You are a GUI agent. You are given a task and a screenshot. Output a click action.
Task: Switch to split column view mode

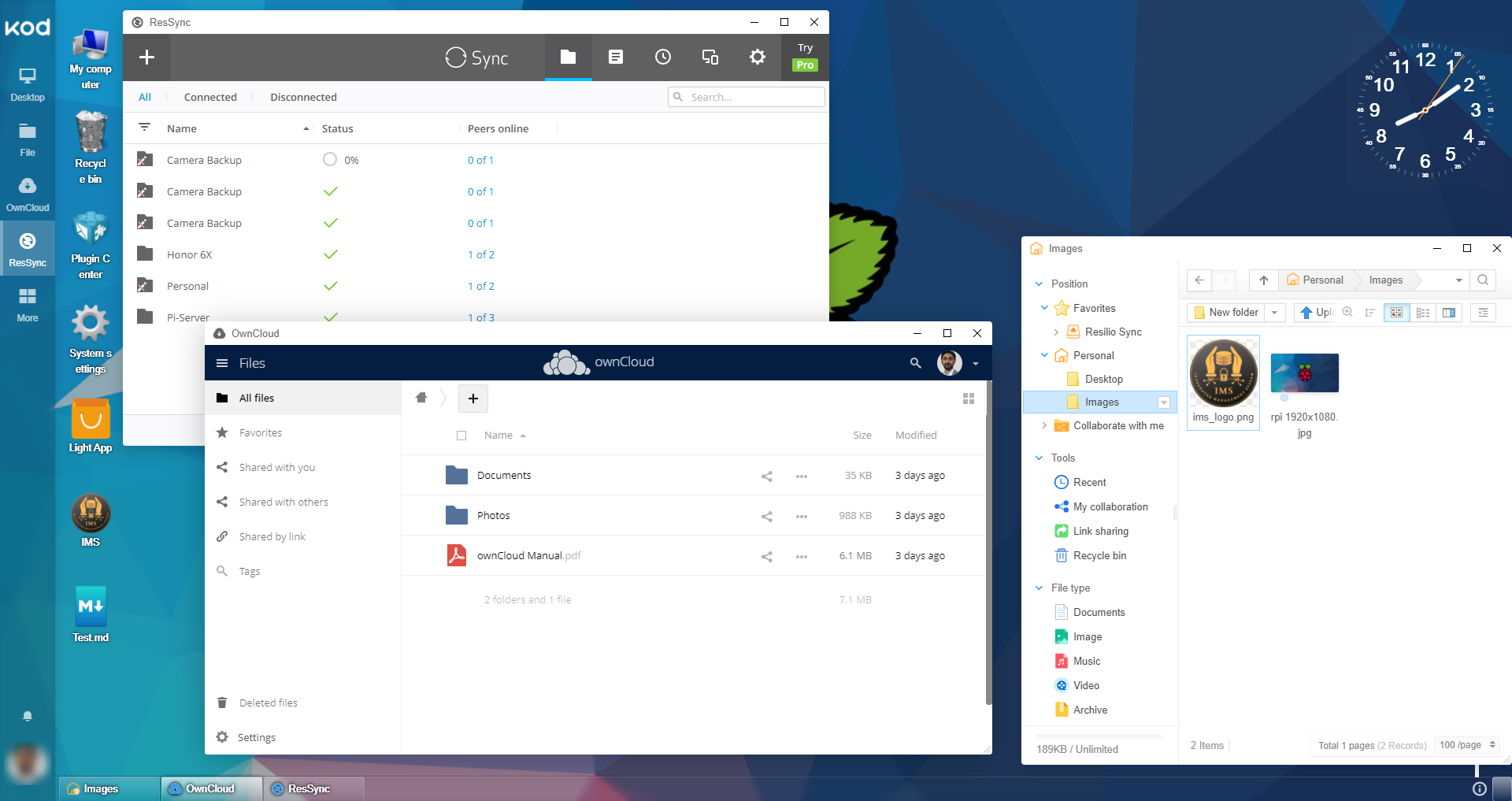1449,313
